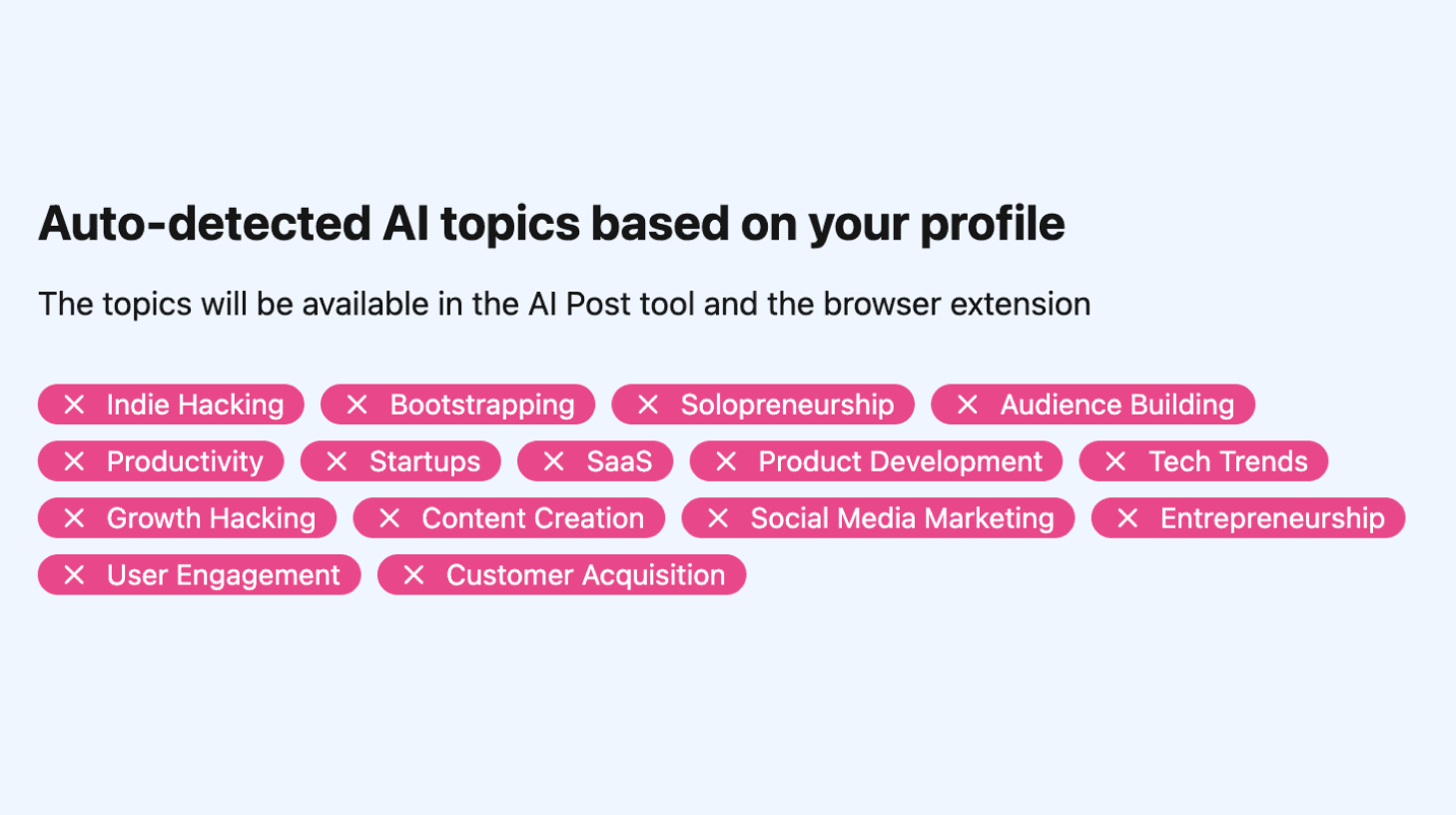Image resolution: width=1456 pixels, height=815 pixels.
Task: Remove the Startups topic
Action: click(339, 461)
